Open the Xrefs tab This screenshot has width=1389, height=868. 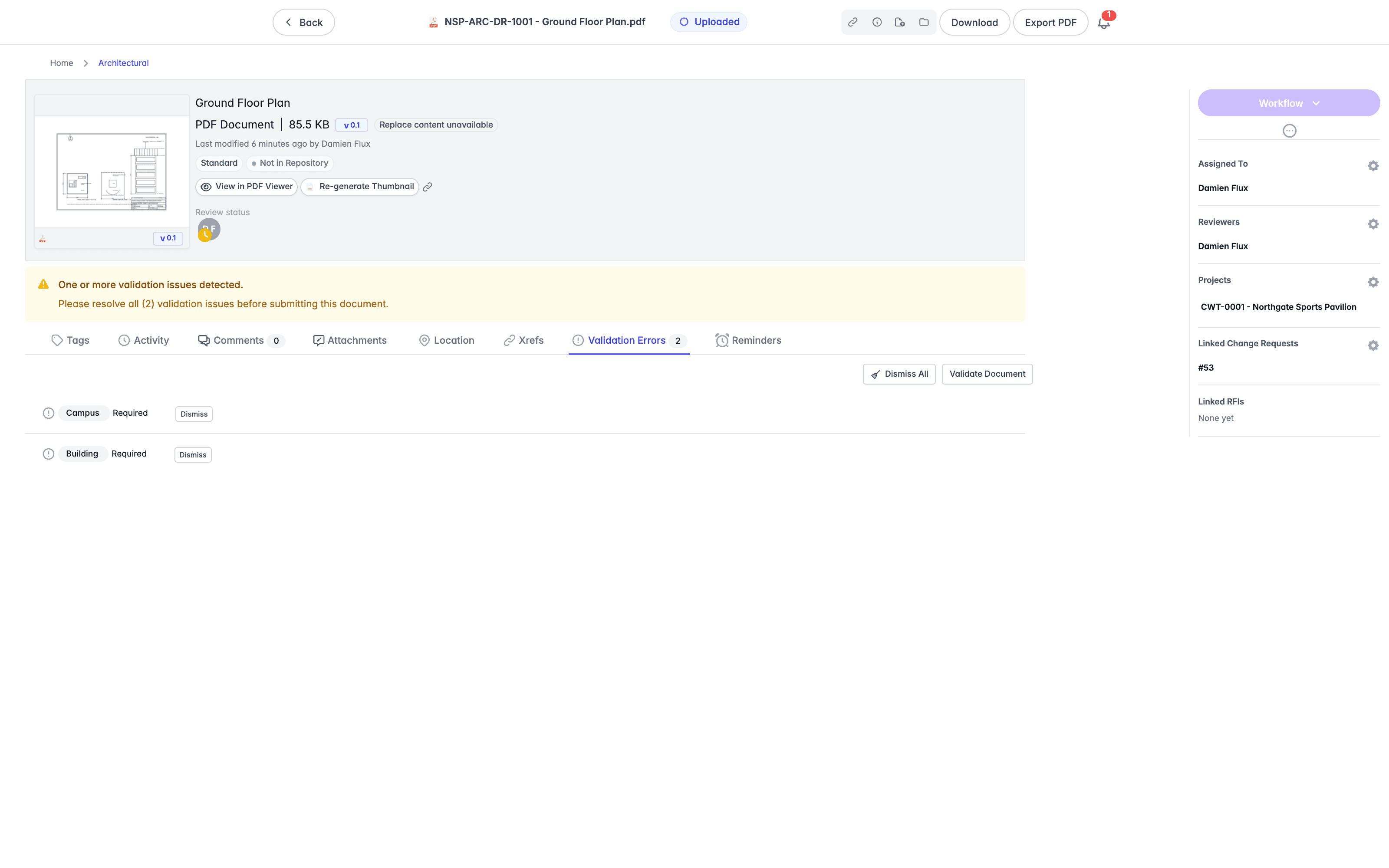pos(523,340)
